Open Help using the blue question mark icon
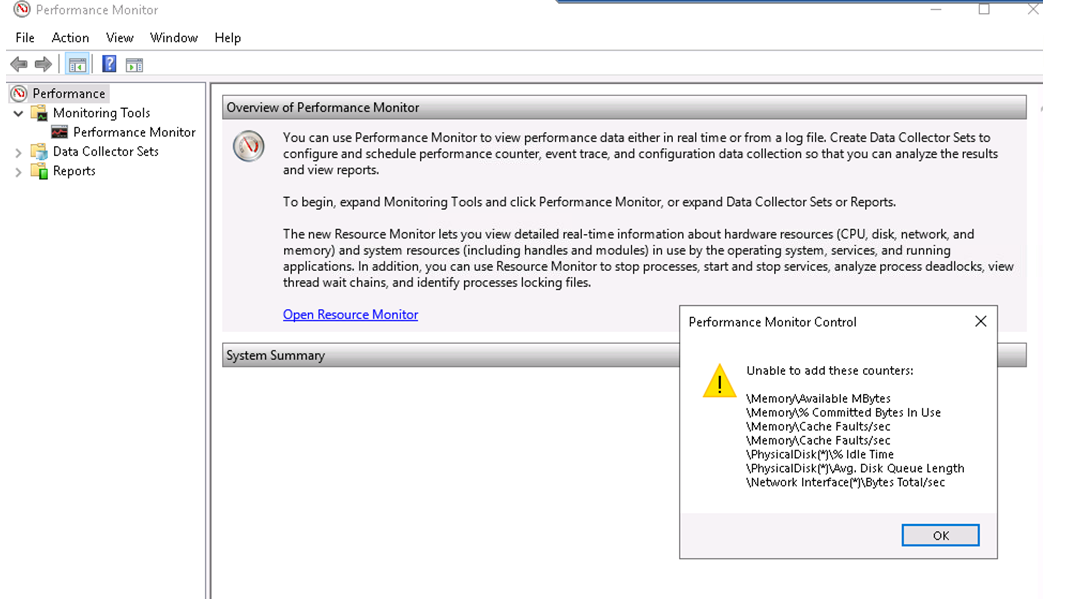Image resolution: width=1066 pixels, height=599 pixels. [109, 64]
